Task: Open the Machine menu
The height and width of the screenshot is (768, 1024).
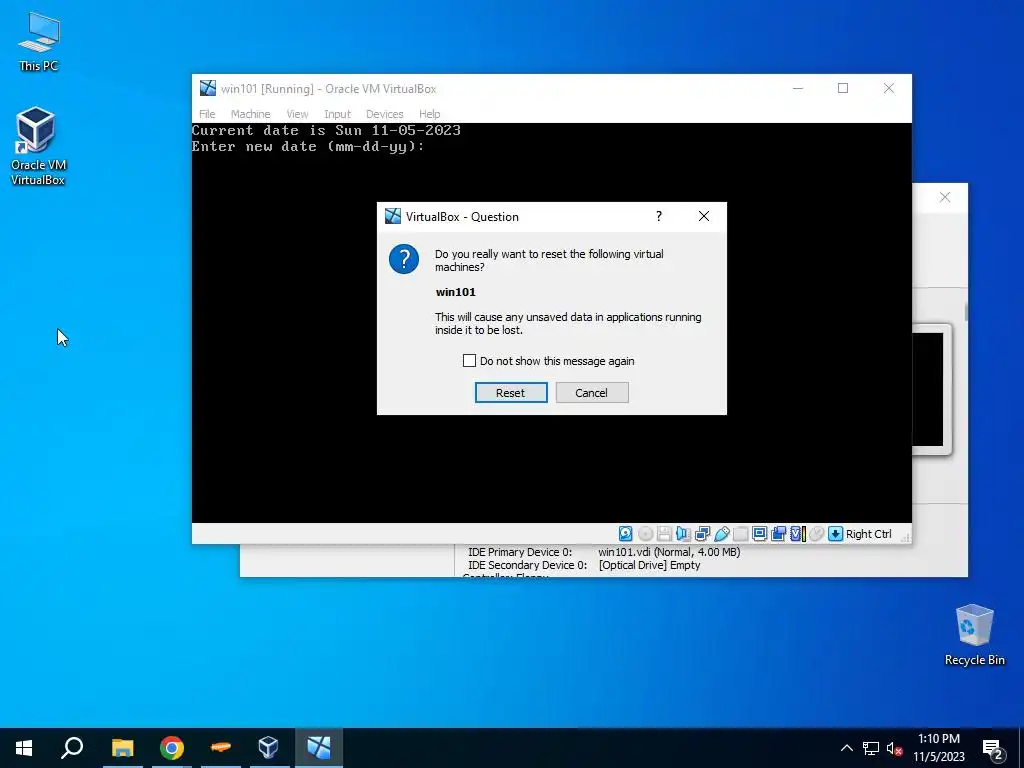Action: (250, 114)
